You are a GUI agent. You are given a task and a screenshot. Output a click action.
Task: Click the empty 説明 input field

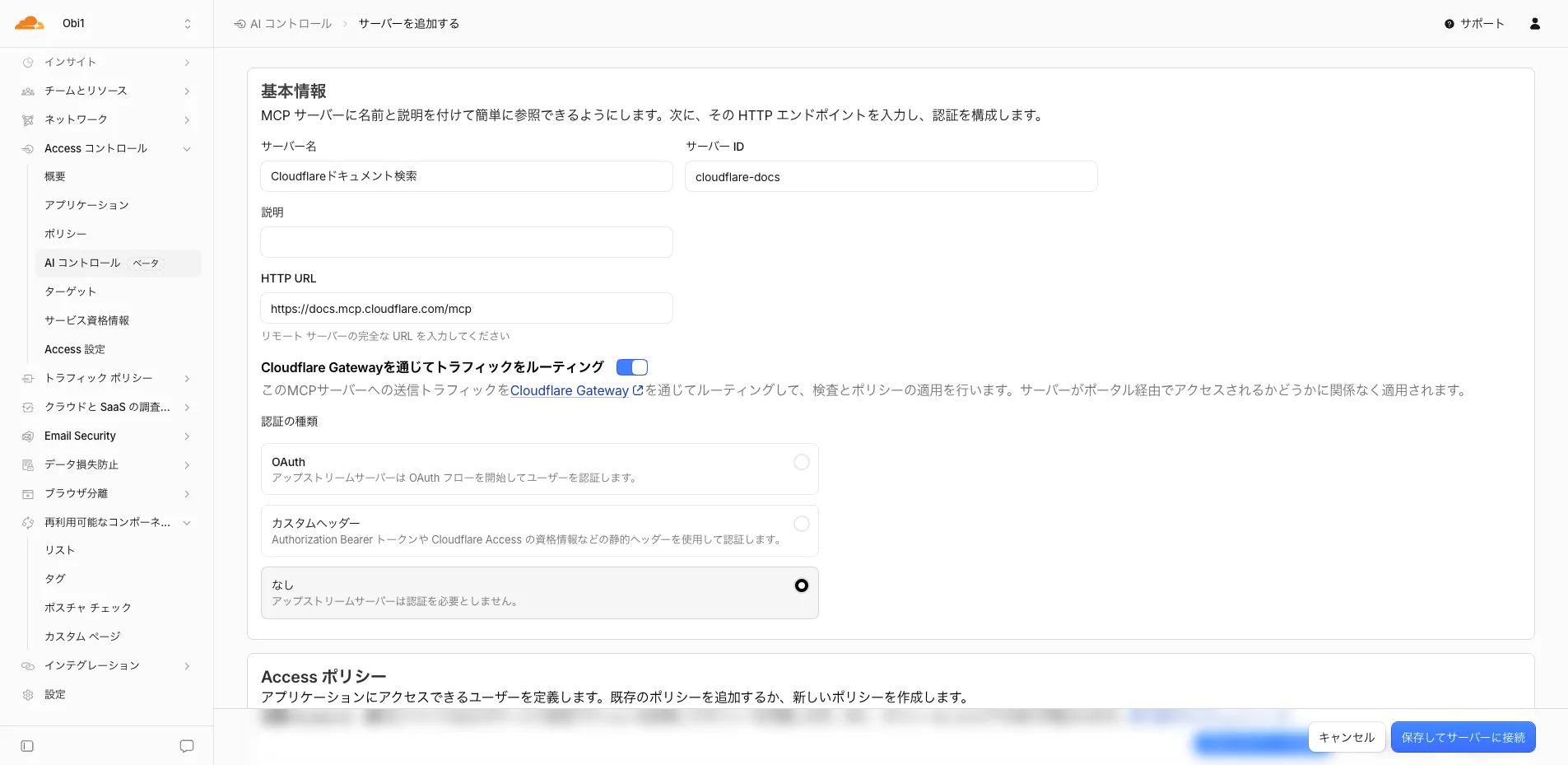[x=467, y=242]
